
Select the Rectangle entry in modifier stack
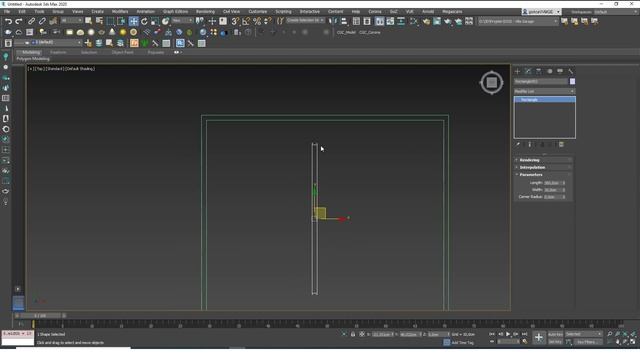[x=544, y=100]
